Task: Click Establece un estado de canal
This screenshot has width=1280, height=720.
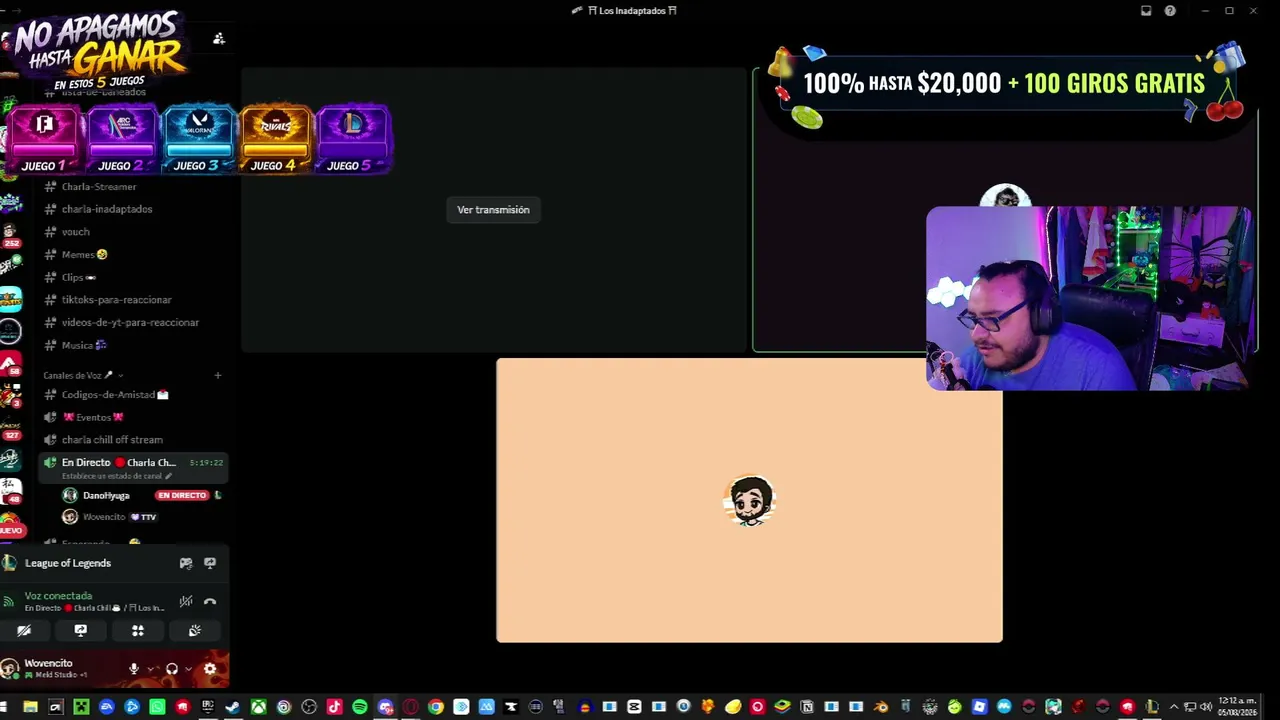Action: (x=116, y=476)
